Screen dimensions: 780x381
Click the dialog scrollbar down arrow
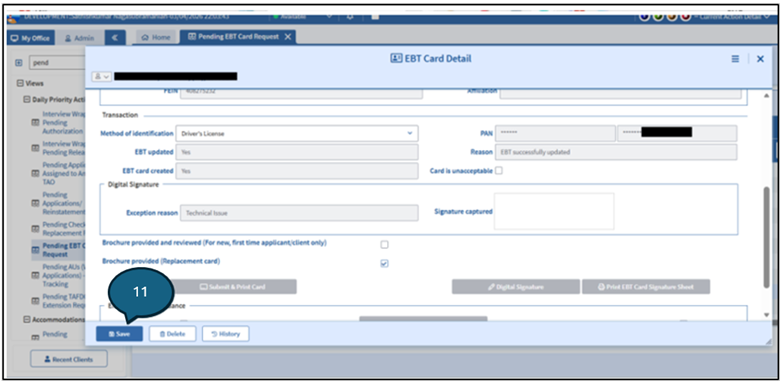[766, 315]
